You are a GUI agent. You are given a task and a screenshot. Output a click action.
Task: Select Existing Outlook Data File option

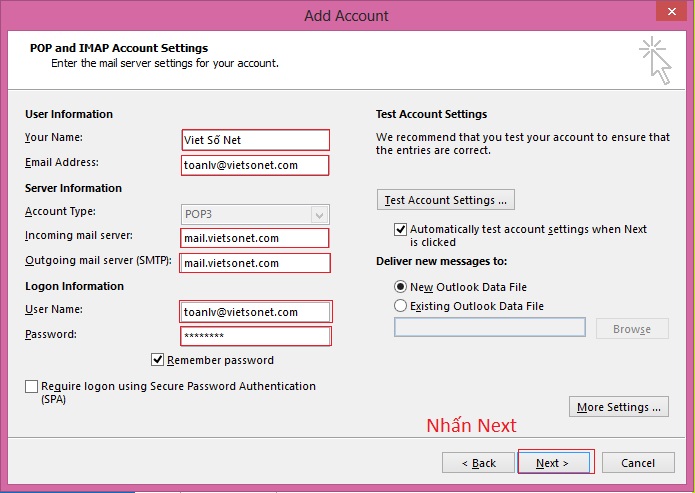[x=401, y=306]
